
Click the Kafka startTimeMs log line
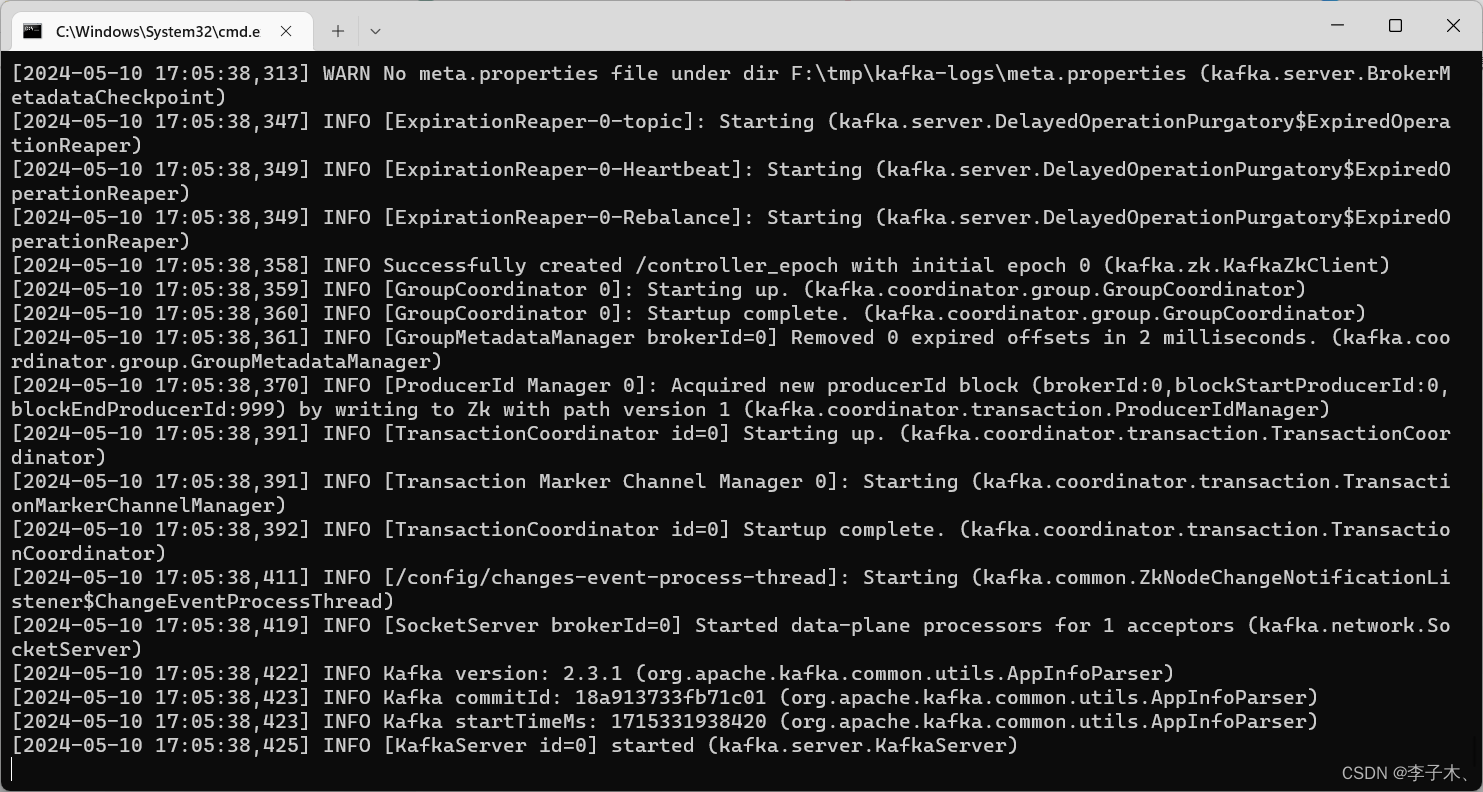tap(664, 721)
